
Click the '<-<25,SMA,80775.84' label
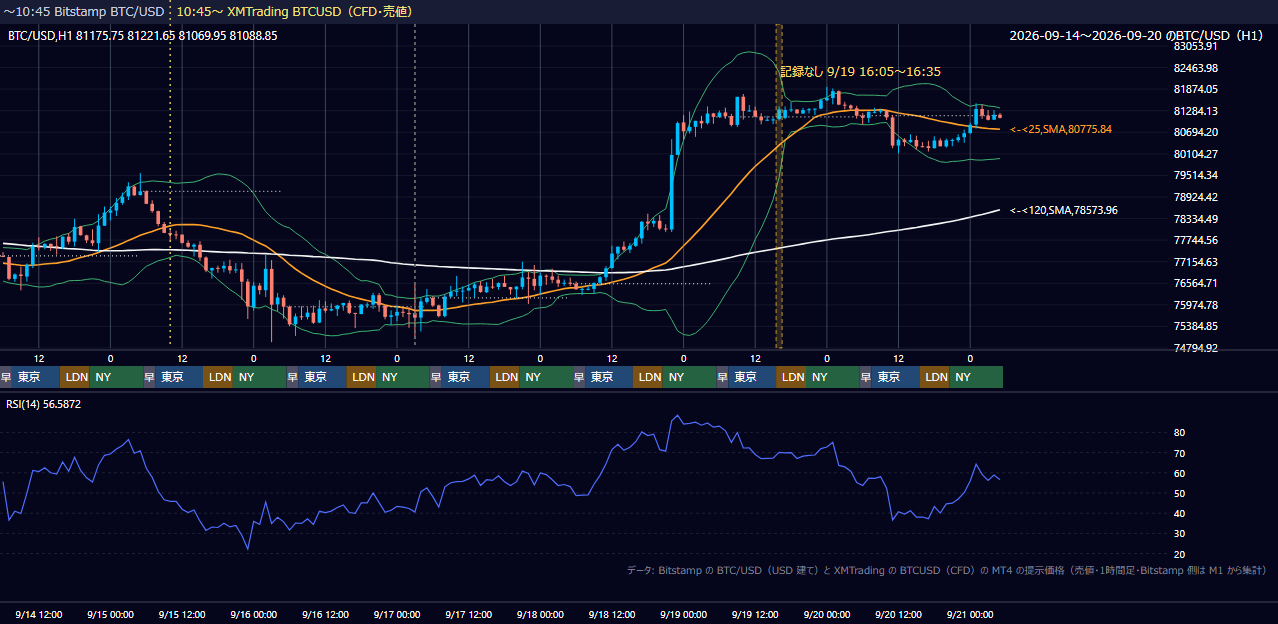point(1061,129)
